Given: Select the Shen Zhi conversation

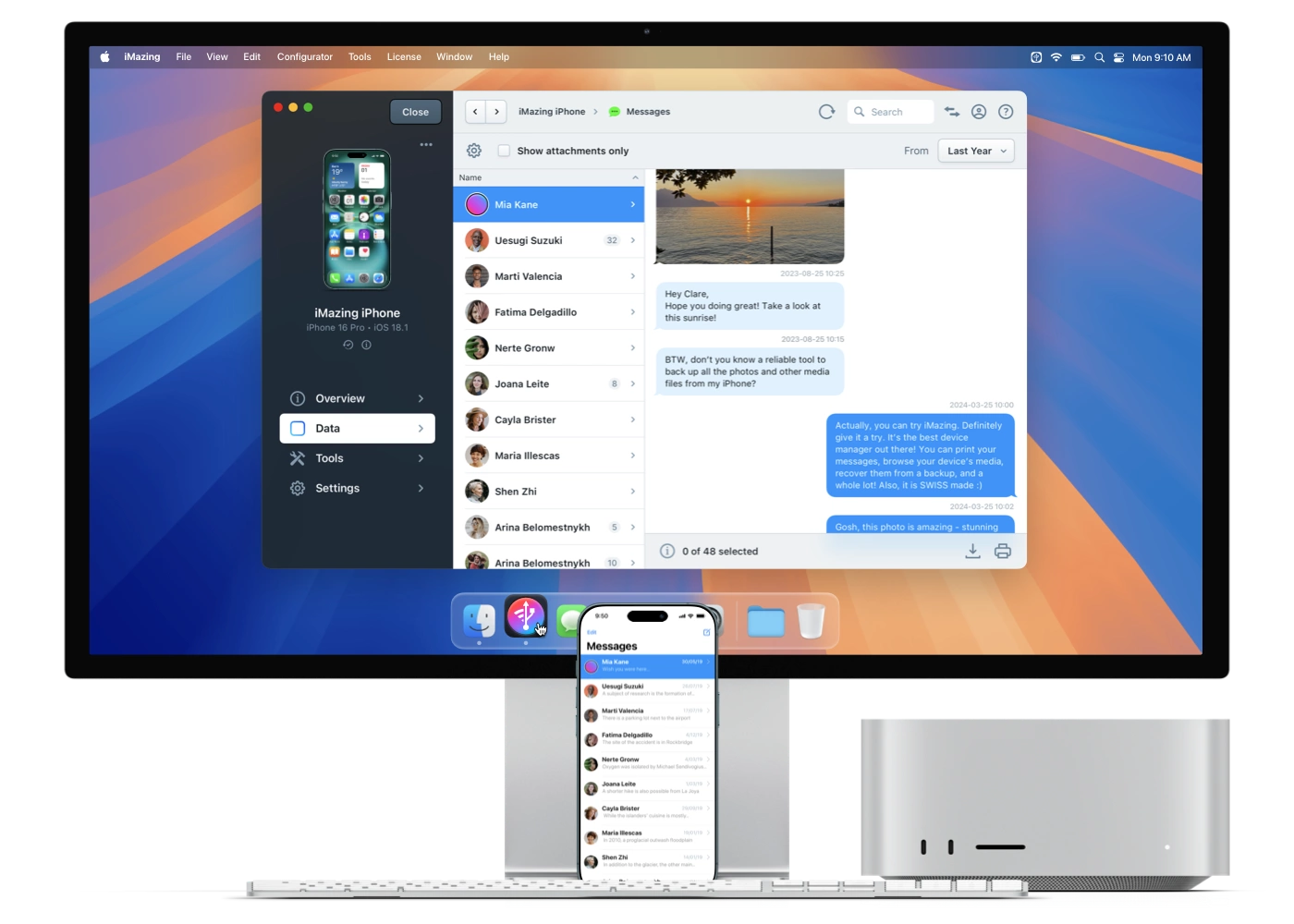Looking at the screenshot, I should pyautogui.click(x=548, y=492).
